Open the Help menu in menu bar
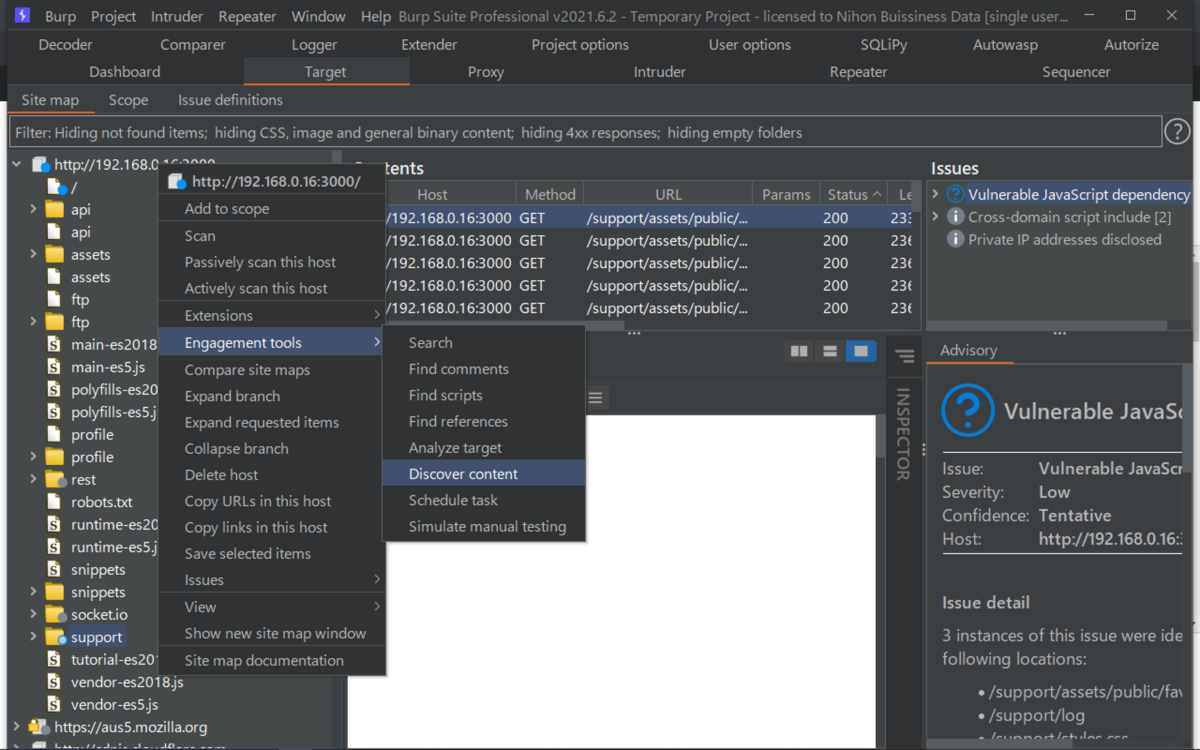 pyautogui.click(x=376, y=16)
